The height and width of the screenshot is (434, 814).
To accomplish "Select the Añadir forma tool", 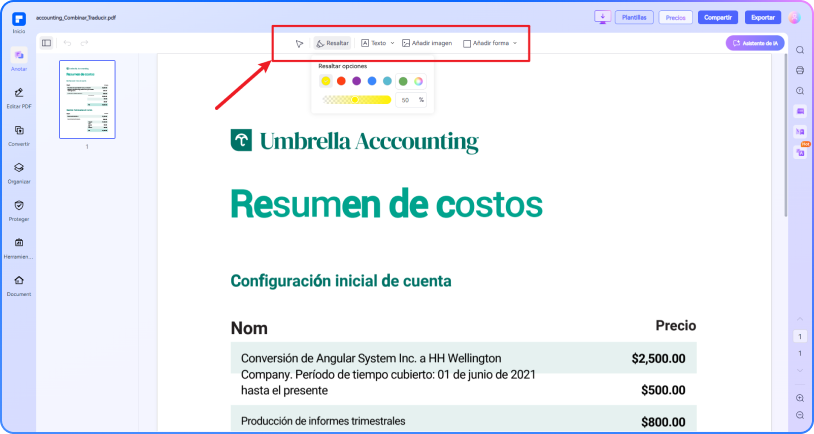I will 486,43.
